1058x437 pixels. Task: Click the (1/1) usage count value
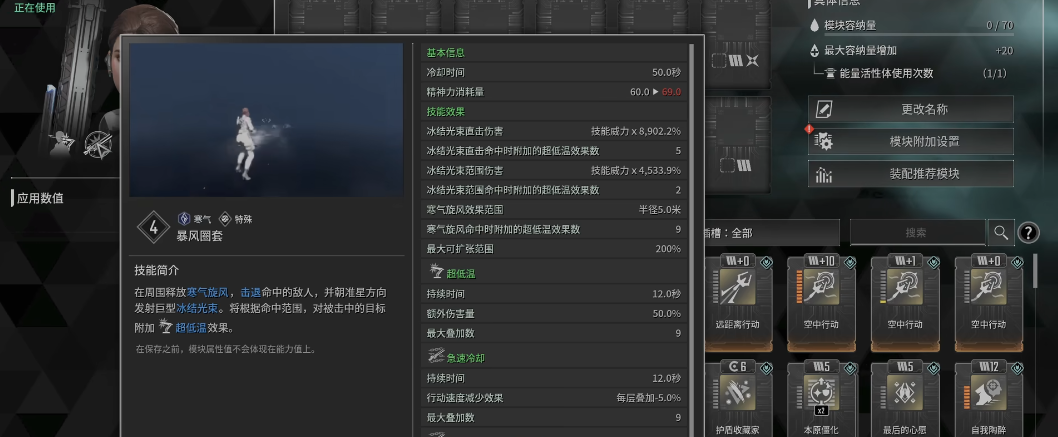(997, 74)
